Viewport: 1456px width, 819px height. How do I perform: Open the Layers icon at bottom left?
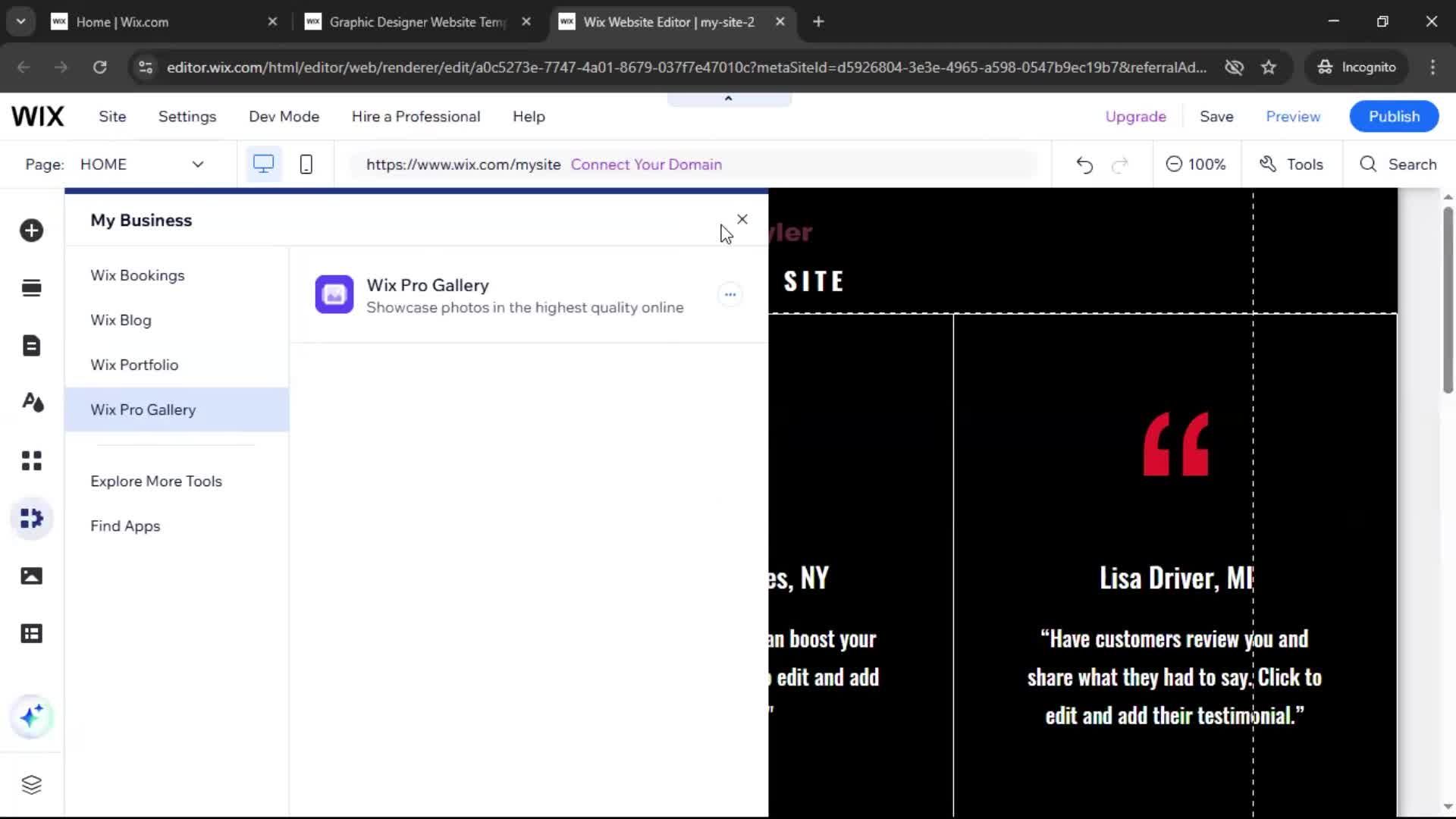31,785
